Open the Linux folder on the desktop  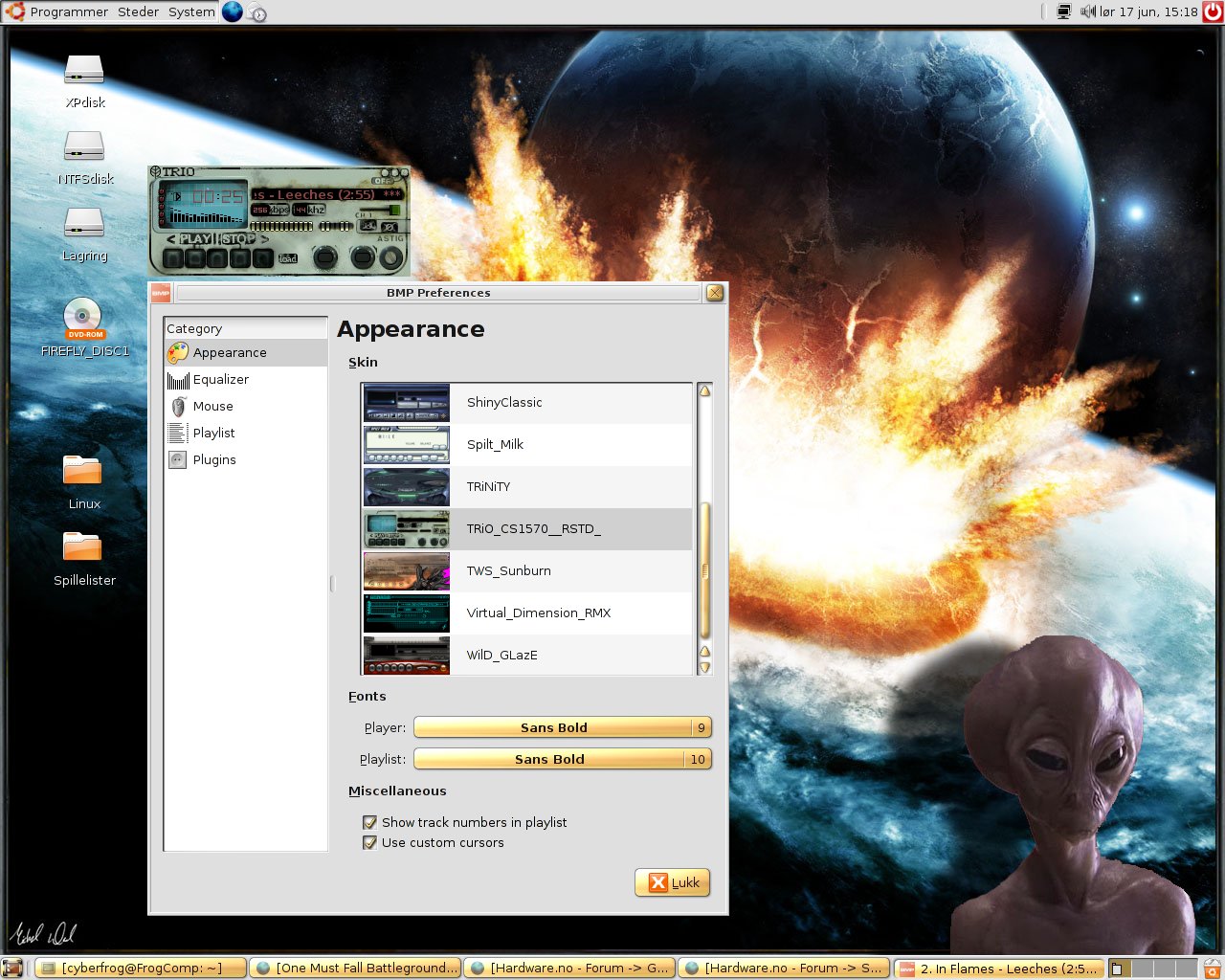point(82,471)
